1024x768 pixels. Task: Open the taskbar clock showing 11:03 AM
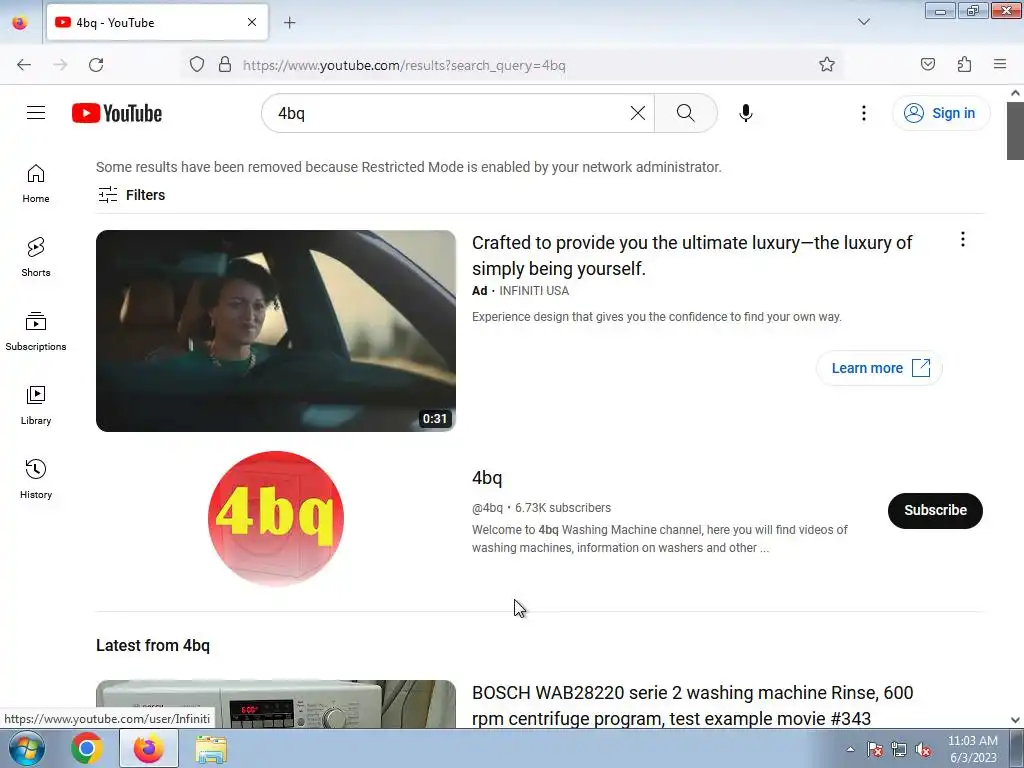[972, 749]
